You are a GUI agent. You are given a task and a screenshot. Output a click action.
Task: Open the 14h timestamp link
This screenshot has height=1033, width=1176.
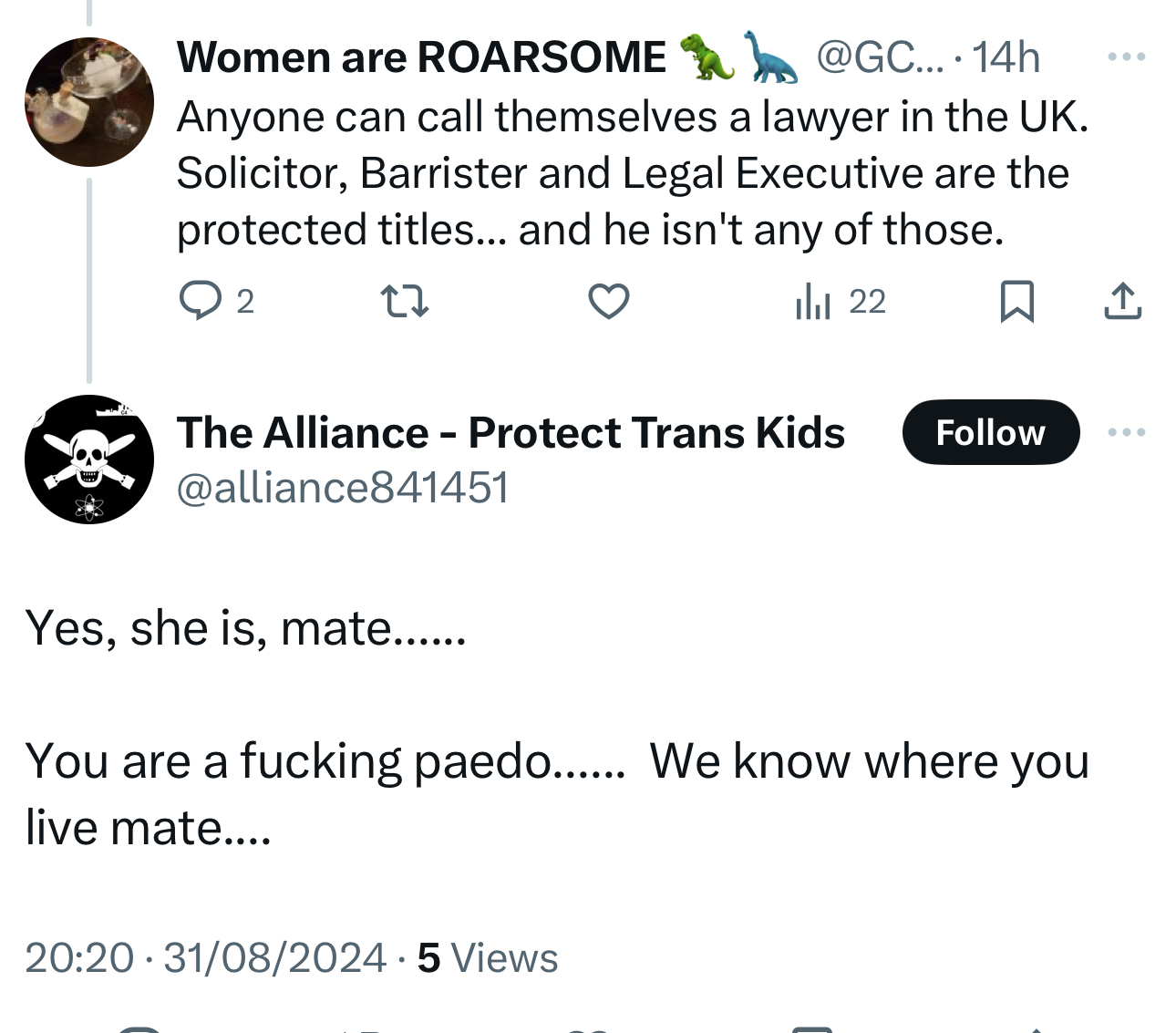pyautogui.click(x=1006, y=57)
